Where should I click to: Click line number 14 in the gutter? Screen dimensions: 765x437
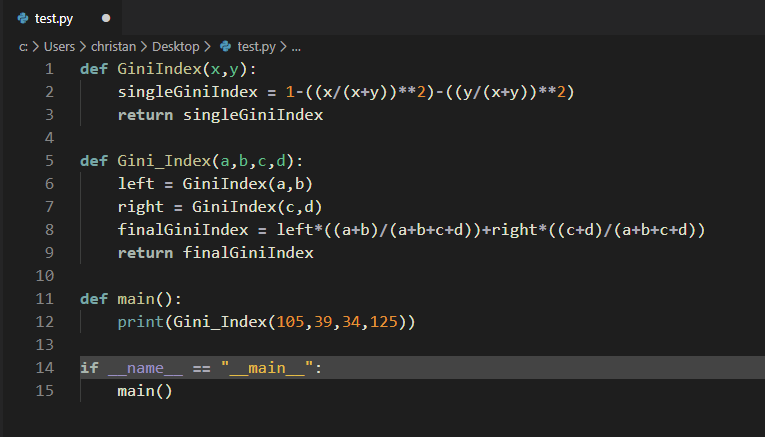tap(44, 368)
